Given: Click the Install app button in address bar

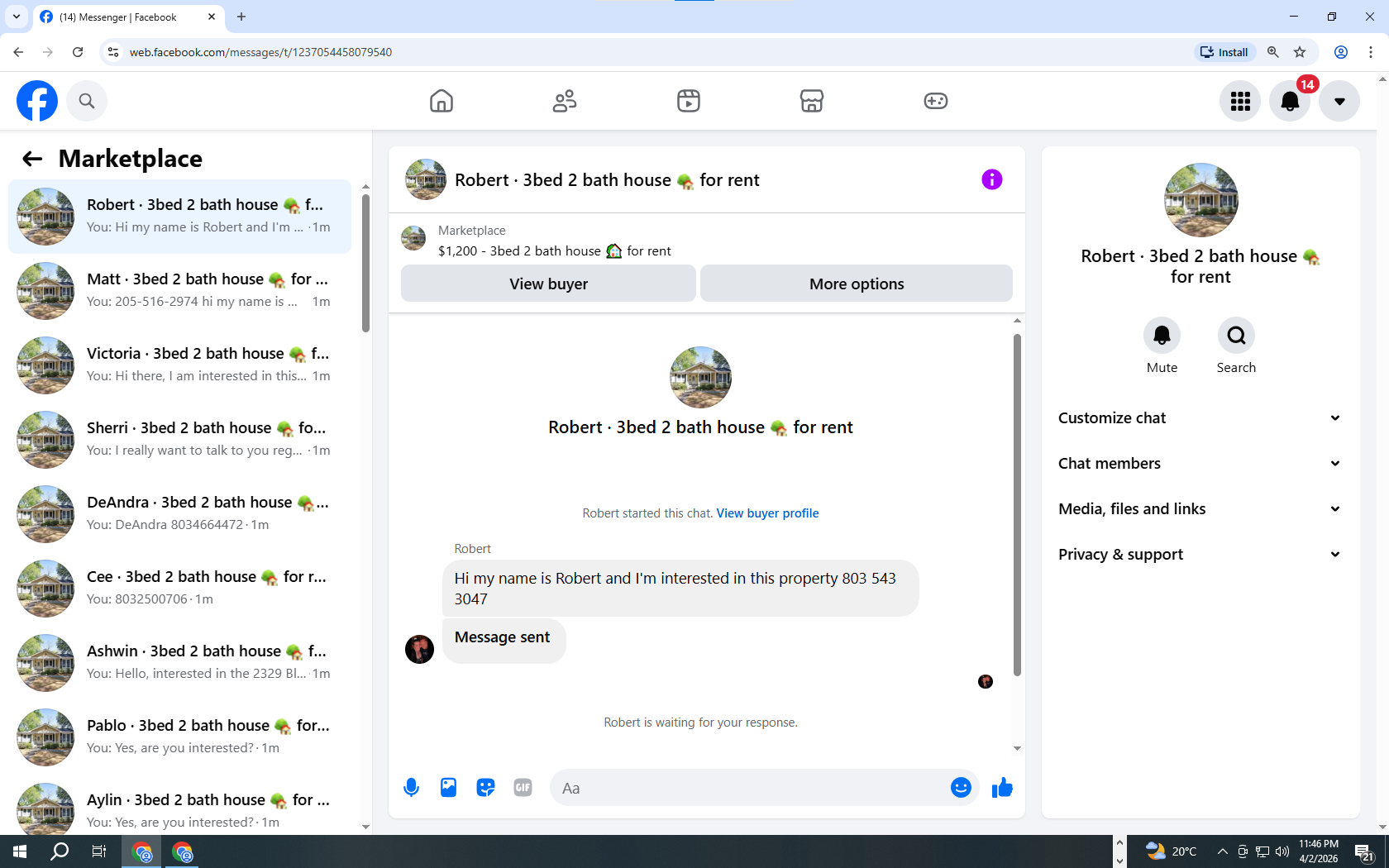Looking at the screenshot, I should [1224, 52].
